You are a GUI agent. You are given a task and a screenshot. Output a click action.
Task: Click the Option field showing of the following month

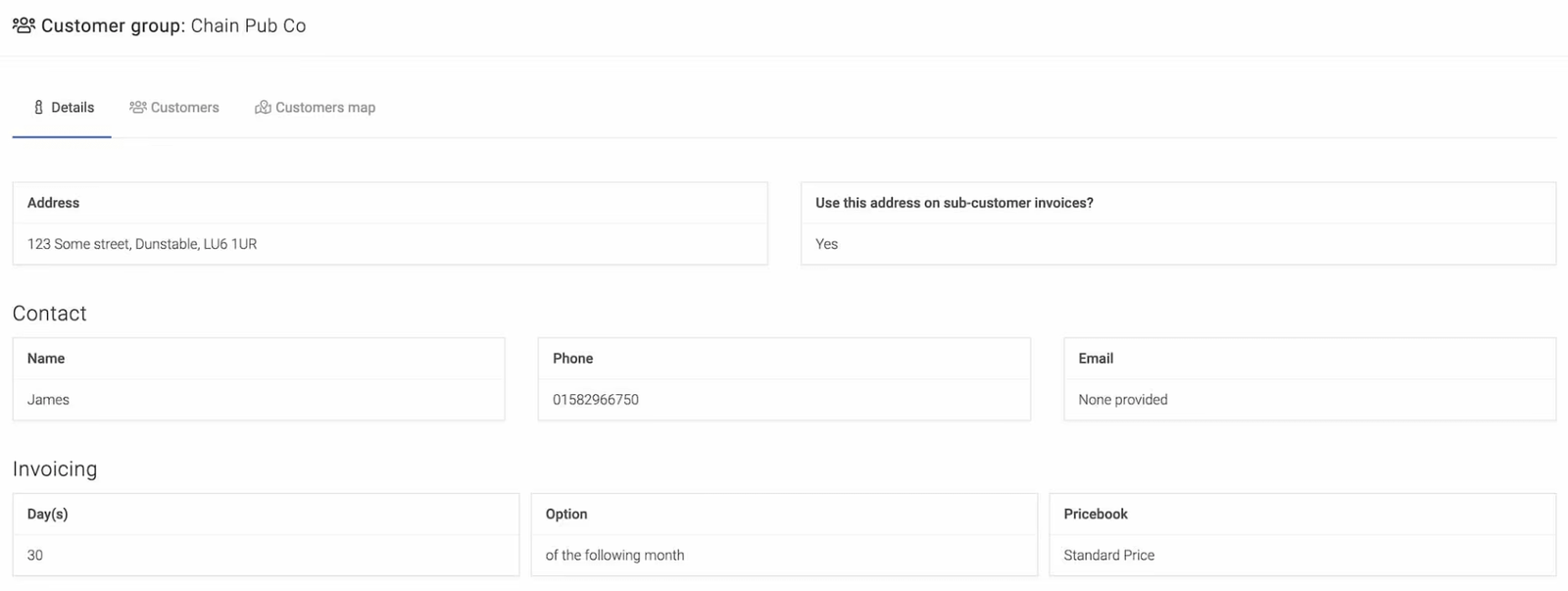tap(614, 555)
